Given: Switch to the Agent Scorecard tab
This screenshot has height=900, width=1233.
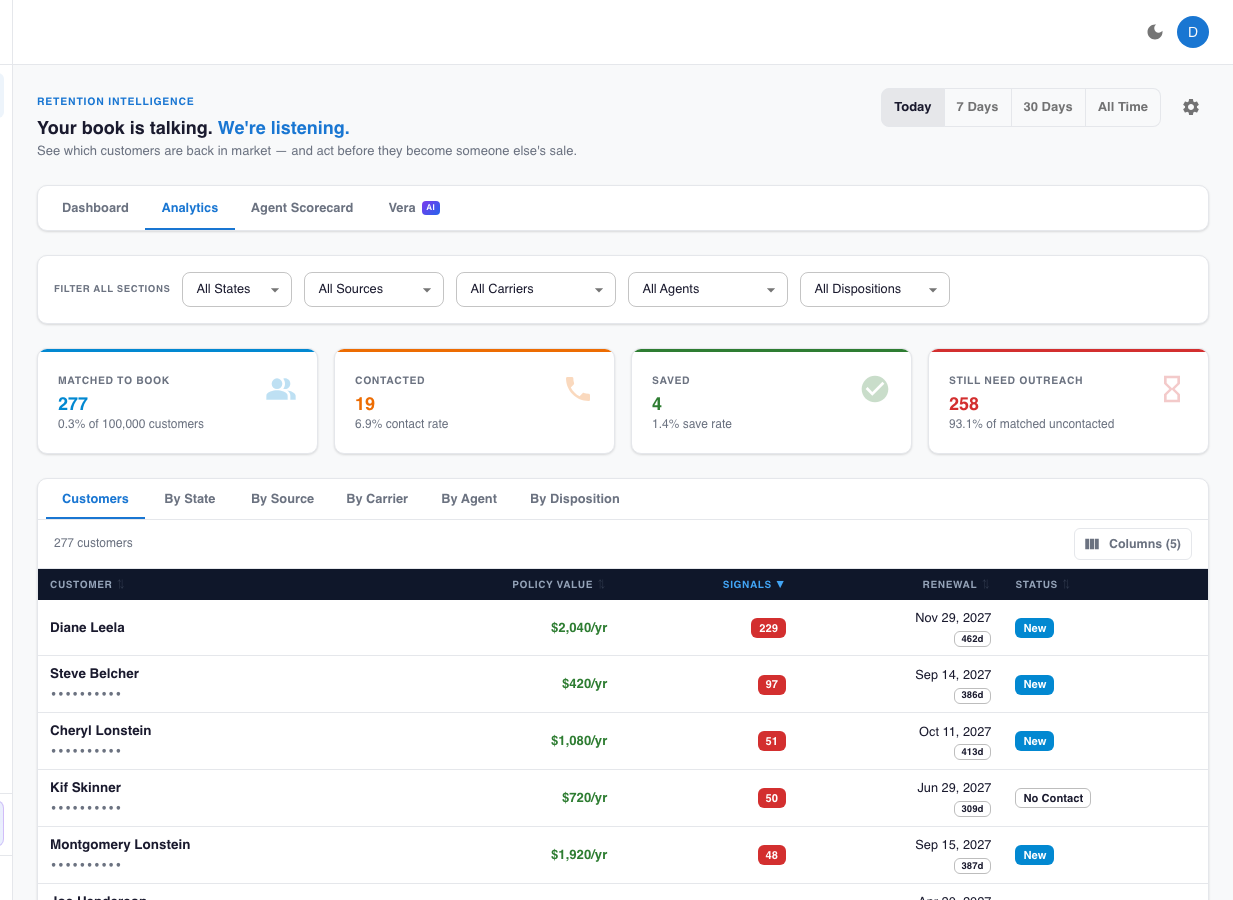Looking at the screenshot, I should click(x=302, y=208).
